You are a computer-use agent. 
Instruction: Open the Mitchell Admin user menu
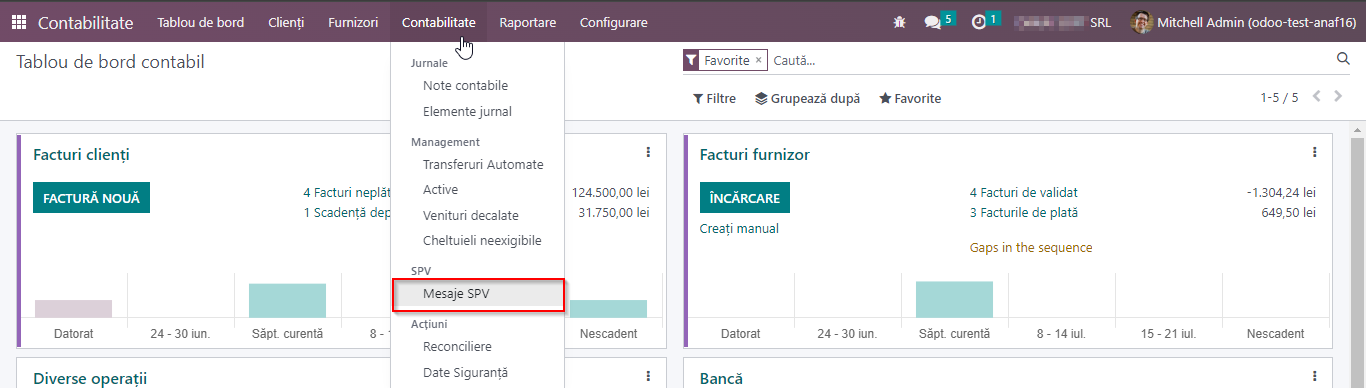pyautogui.click(x=1243, y=22)
